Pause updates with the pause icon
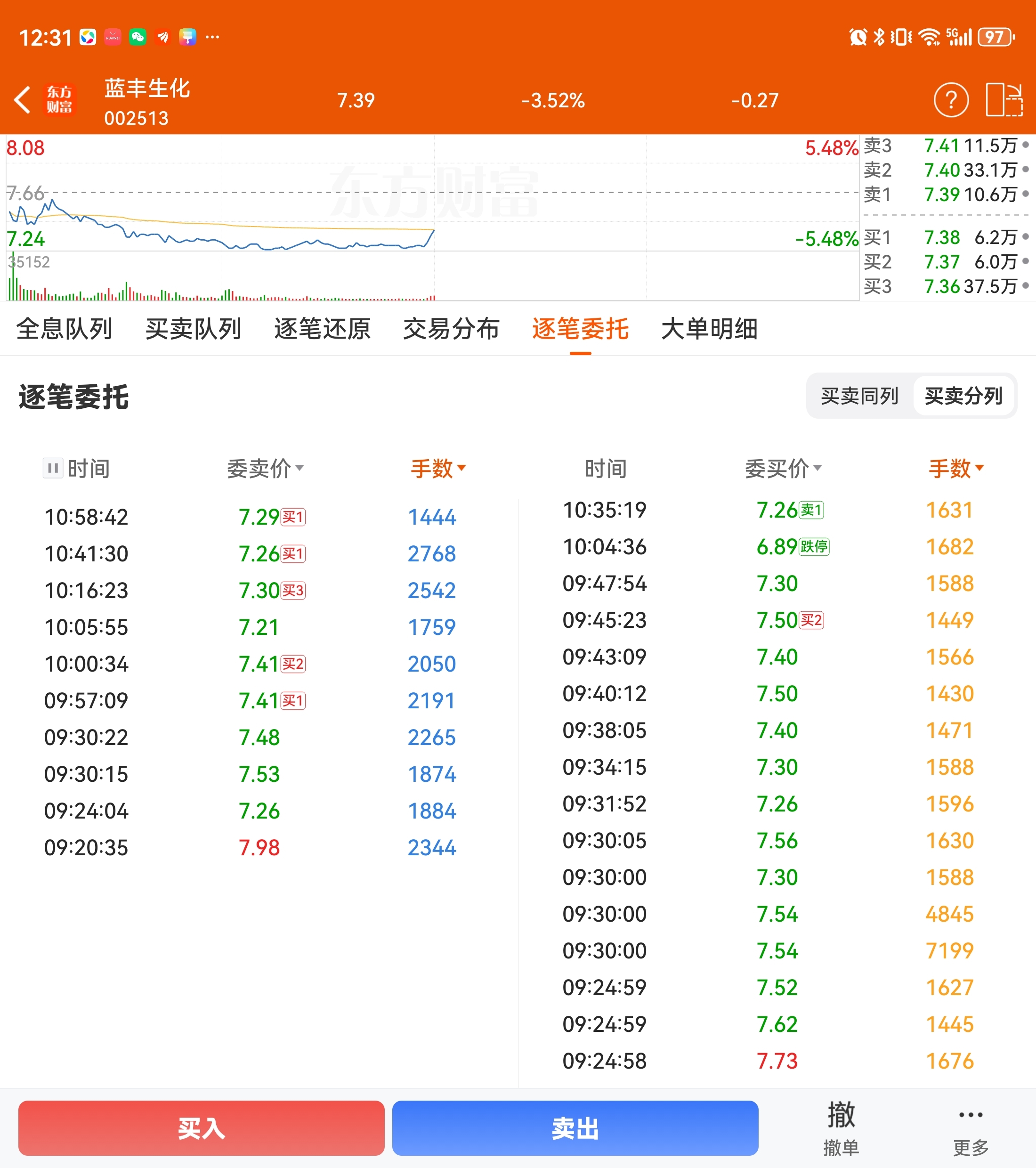The width and height of the screenshot is (1036, 1168). tap(53, 468)
